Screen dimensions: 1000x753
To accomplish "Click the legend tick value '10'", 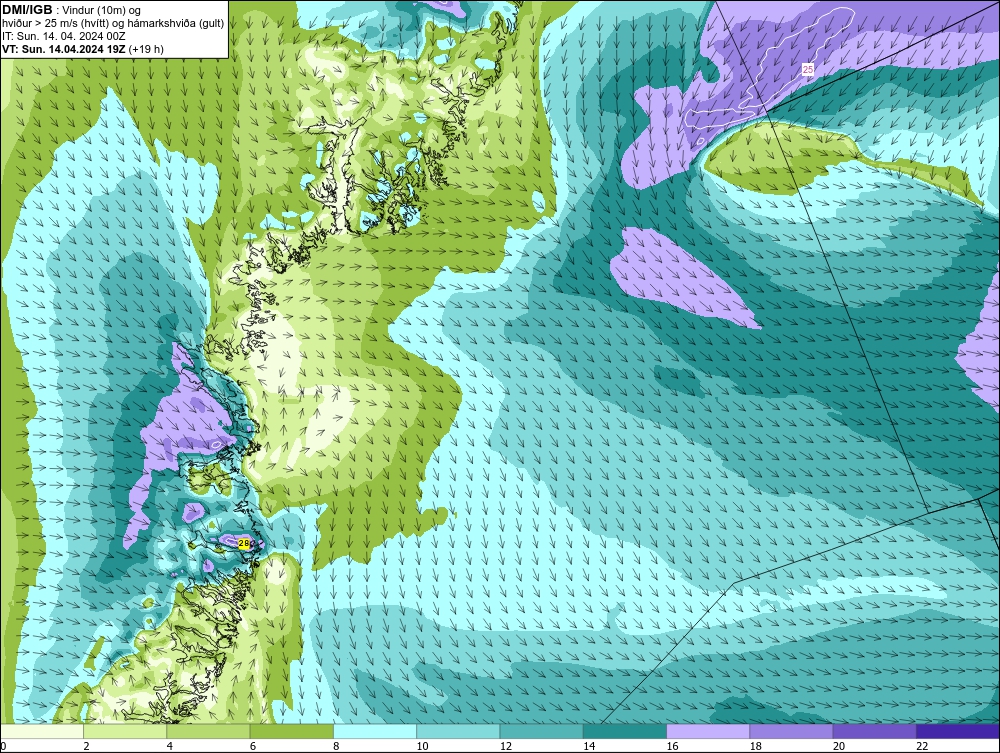I will 422,746.
